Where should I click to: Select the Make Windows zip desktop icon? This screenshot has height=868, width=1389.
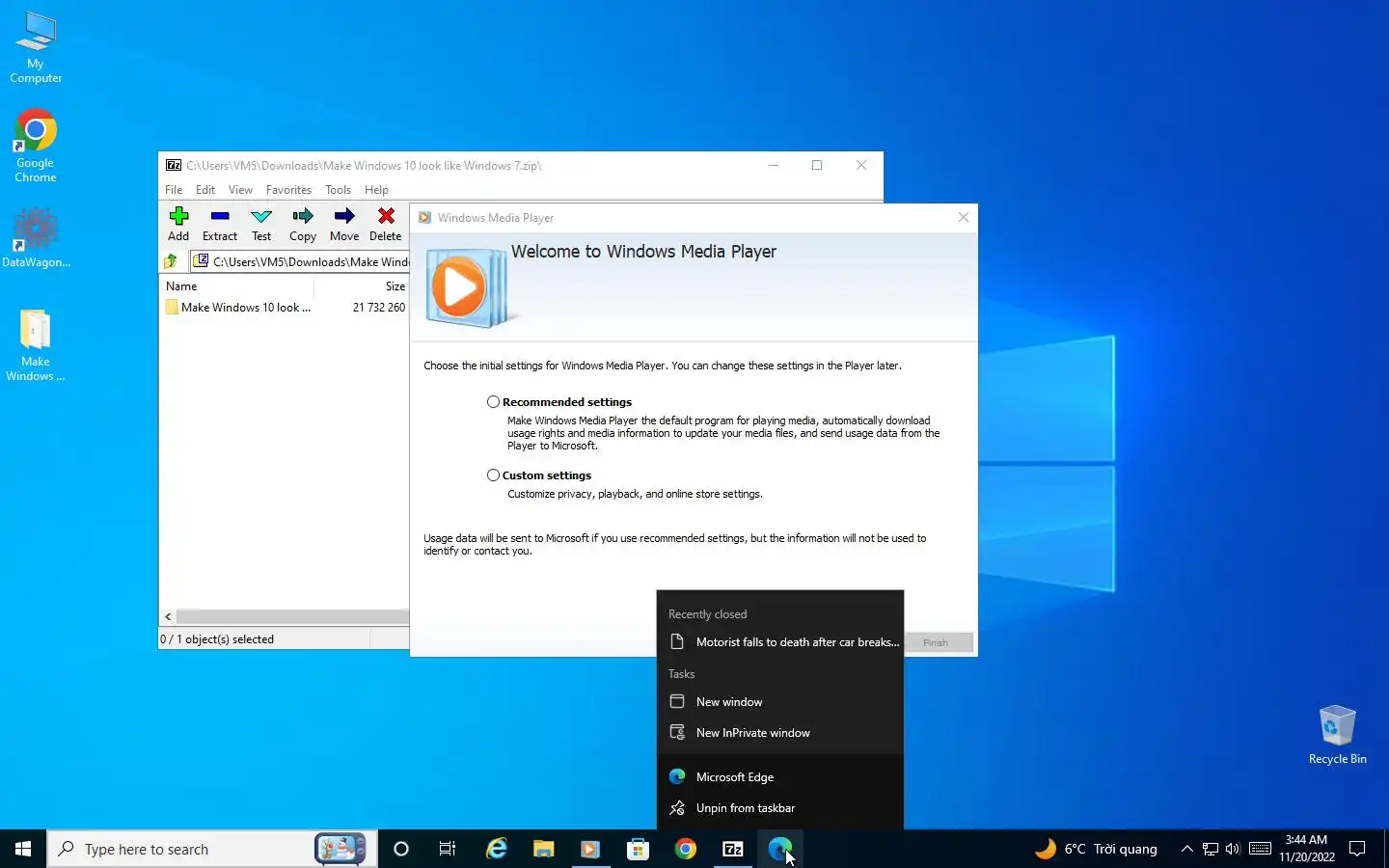coord(36,345)
